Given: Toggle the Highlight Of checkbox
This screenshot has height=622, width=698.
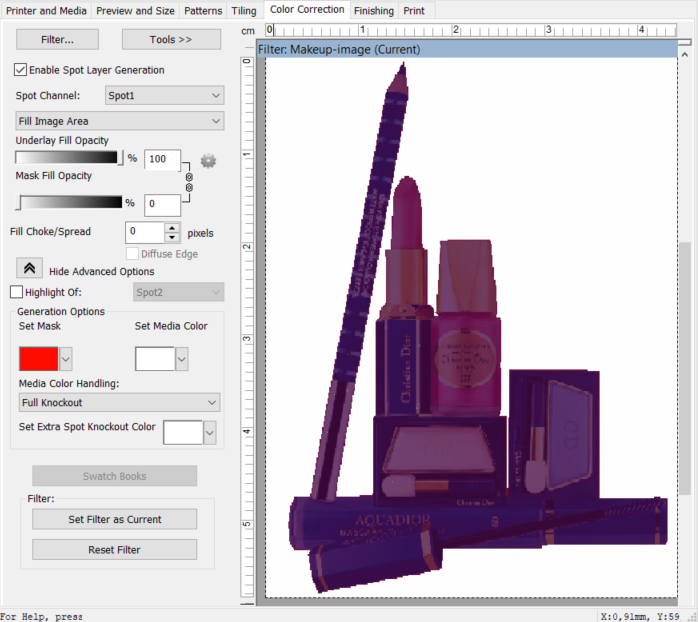Looking at the screenshot, I should tap(16, 292).
